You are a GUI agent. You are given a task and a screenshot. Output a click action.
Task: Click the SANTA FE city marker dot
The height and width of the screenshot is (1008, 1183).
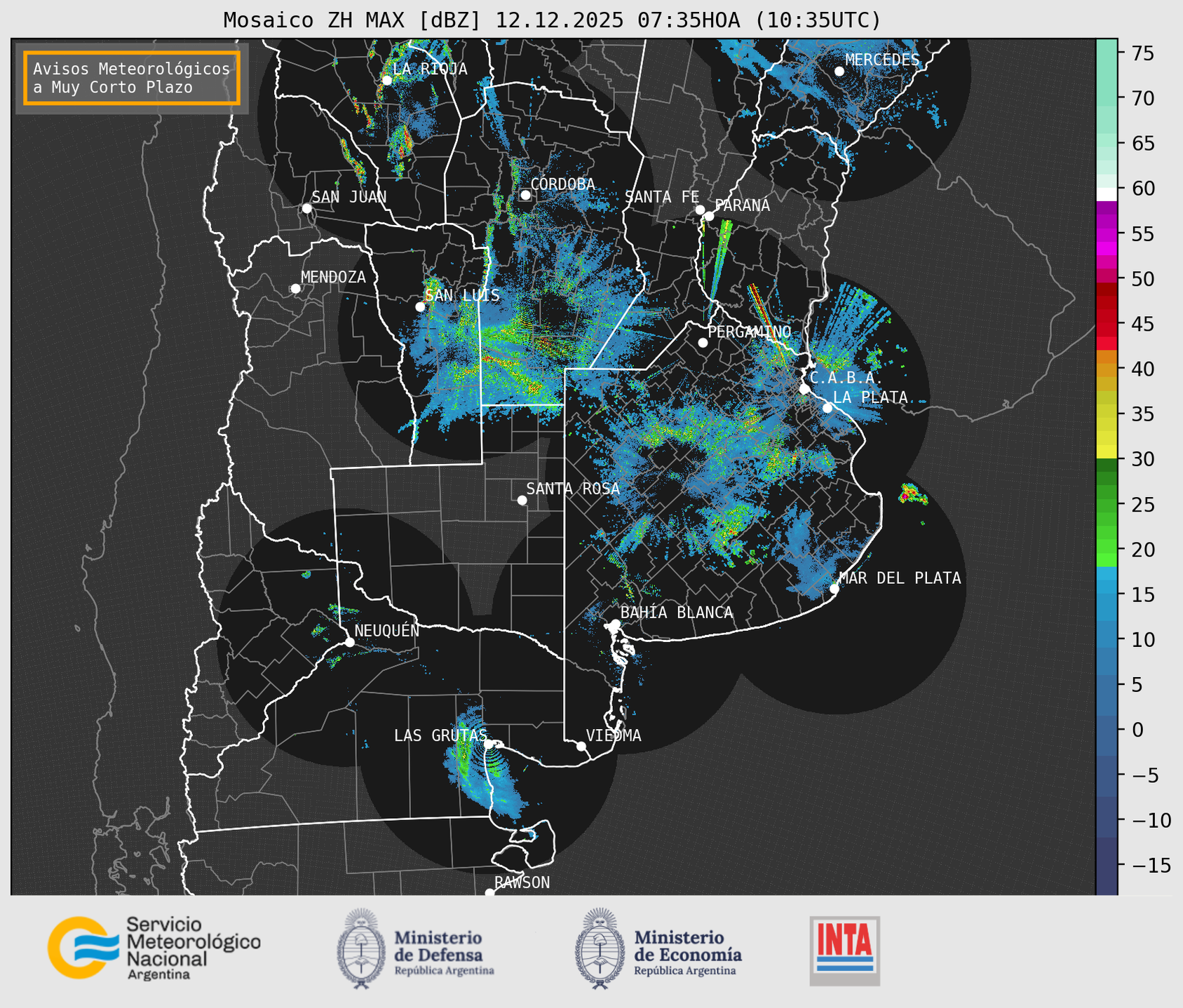[x=700, y=210]
